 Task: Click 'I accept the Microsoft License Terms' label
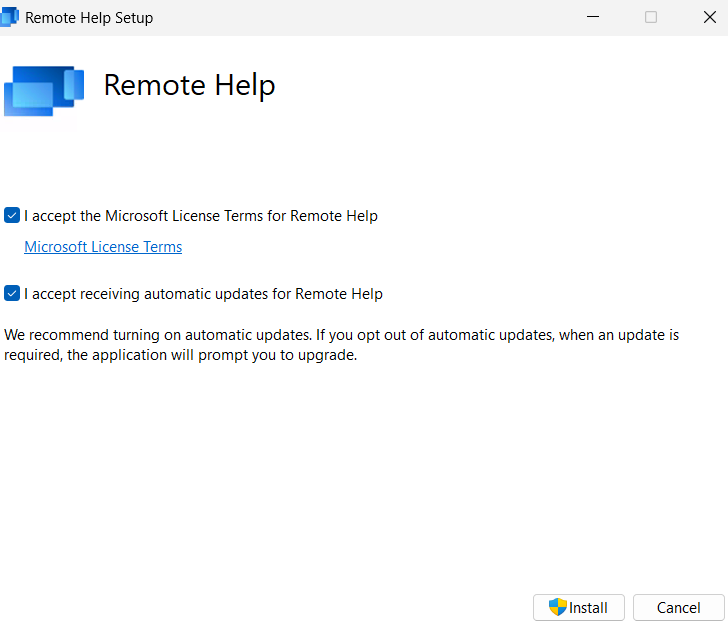201,216
